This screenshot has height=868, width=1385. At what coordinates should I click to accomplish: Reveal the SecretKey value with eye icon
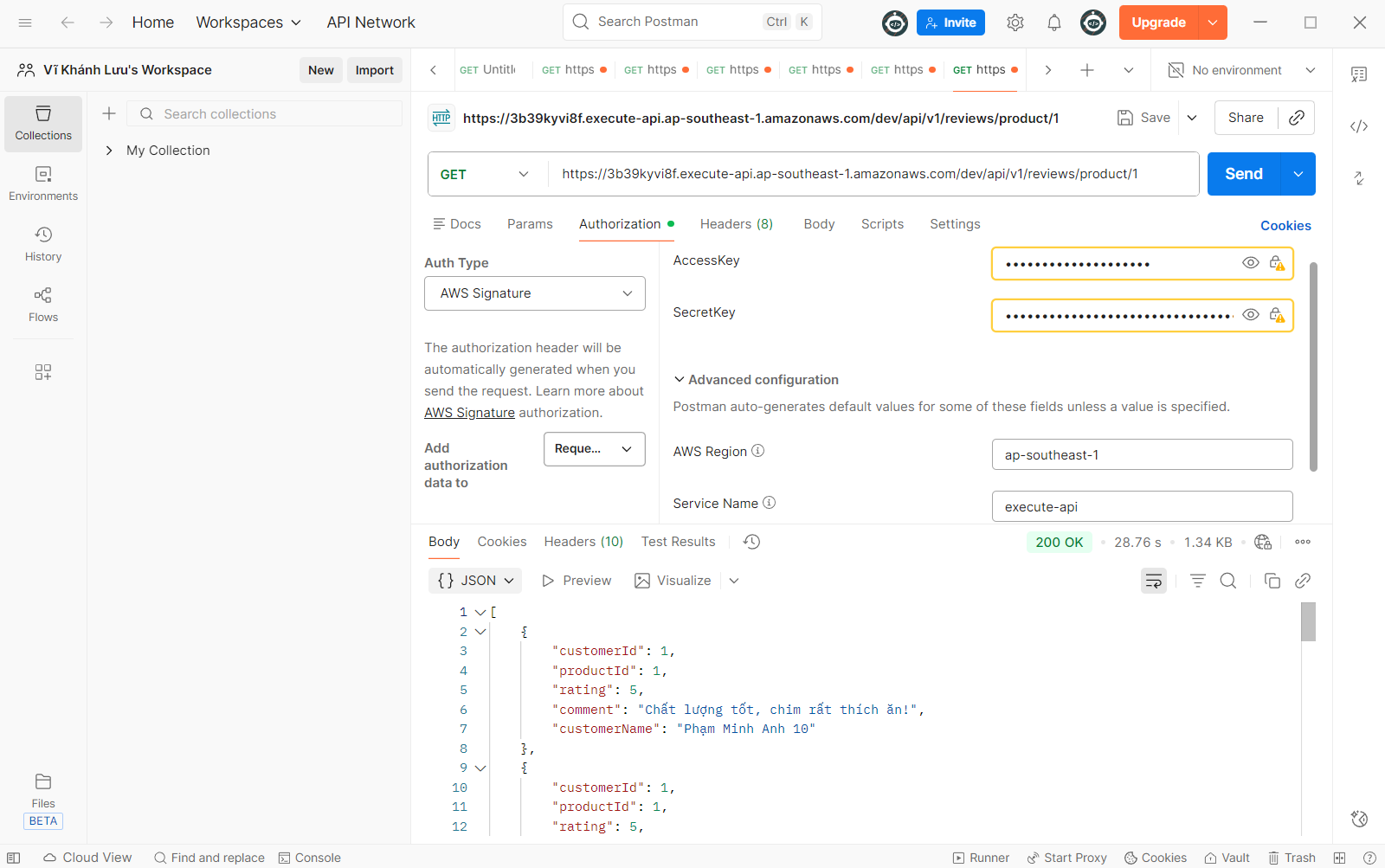click(x=1250, y=315)
